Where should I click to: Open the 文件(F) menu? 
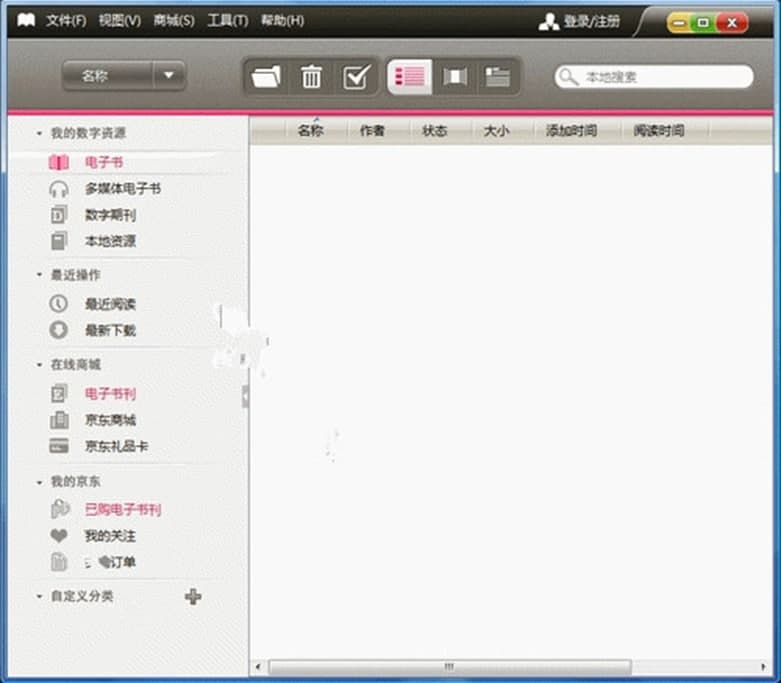click(x=65, y=21)
